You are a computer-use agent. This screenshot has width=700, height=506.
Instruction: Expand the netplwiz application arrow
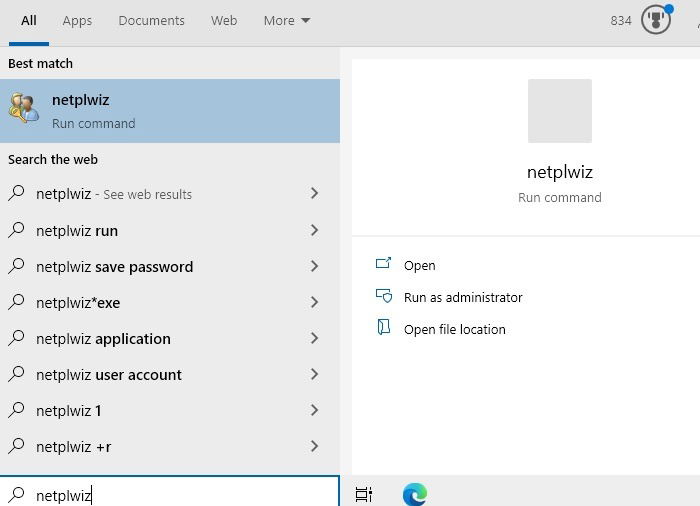pos(314,338)
